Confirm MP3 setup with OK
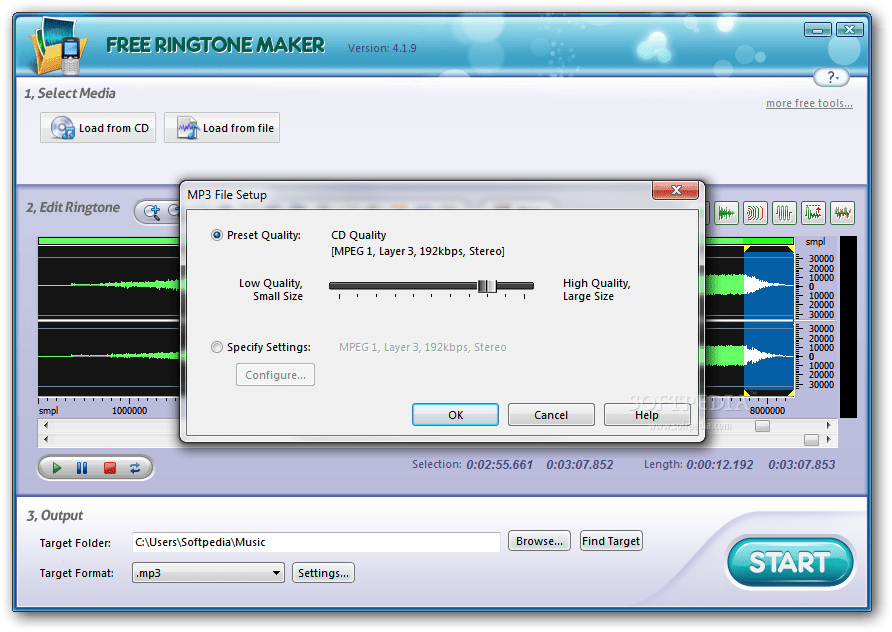892x632 pixels. (x=455, y=414)
